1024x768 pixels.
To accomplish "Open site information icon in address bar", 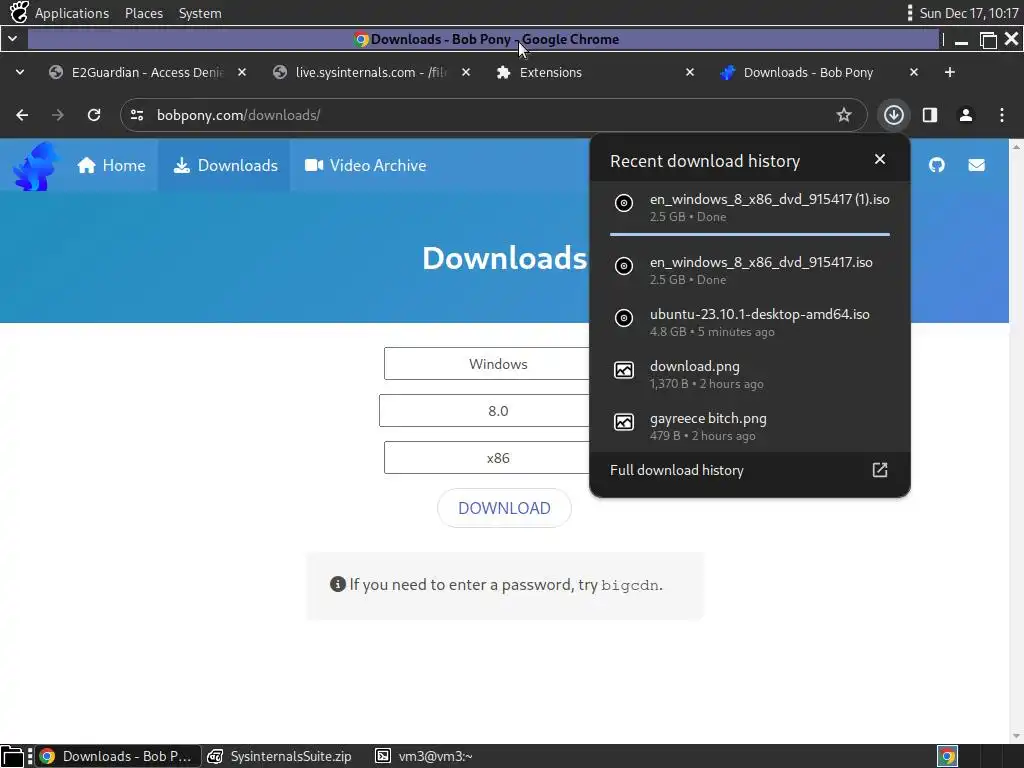I will 137,115.
